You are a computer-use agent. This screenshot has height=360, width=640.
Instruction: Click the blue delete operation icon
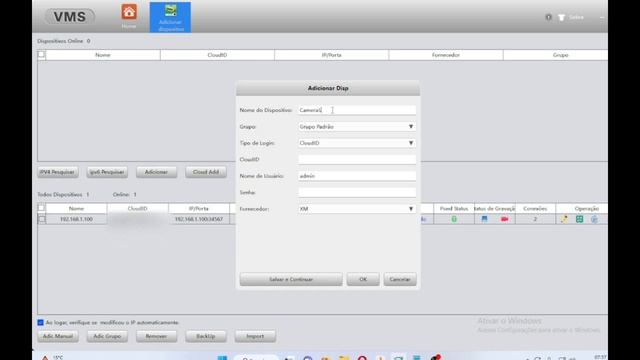click(x=594, y=219)
